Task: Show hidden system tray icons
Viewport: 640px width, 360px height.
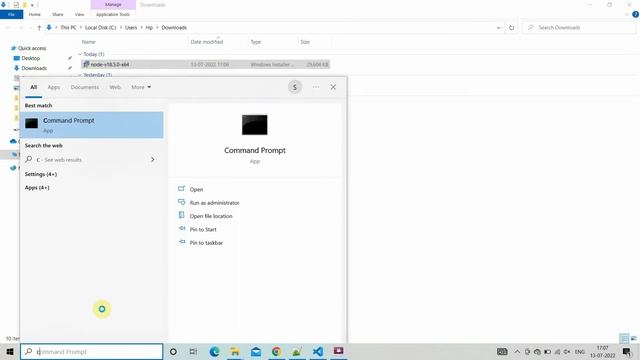Action: pos(517,351)
